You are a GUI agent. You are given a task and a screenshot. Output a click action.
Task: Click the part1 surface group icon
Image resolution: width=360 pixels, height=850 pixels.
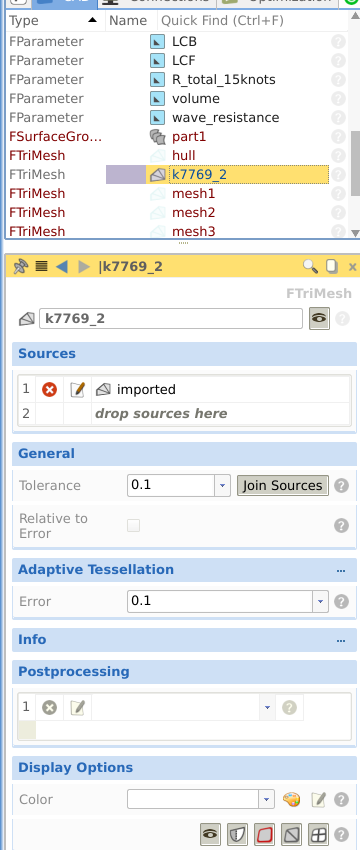(157, 137)
